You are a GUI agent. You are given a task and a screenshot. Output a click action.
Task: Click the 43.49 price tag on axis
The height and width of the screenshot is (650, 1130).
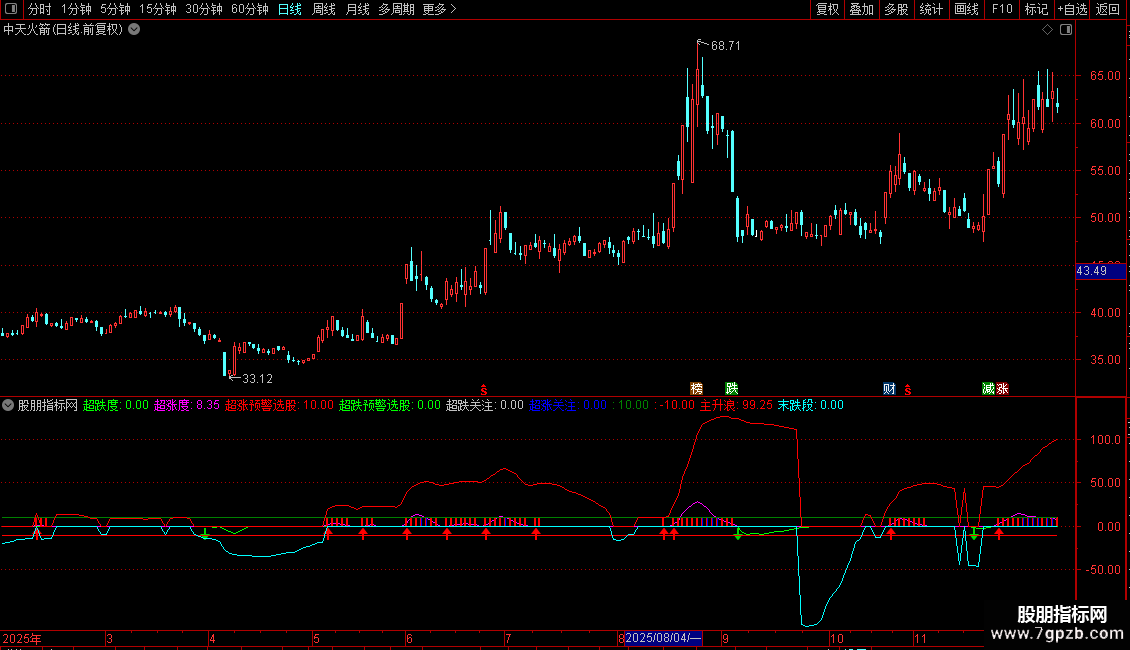(x=1100, y=271)
